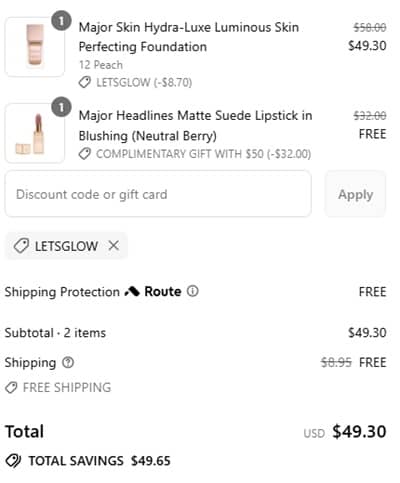Click the TOTAL SAVINGS tags icon

click(x=13, y=461)
